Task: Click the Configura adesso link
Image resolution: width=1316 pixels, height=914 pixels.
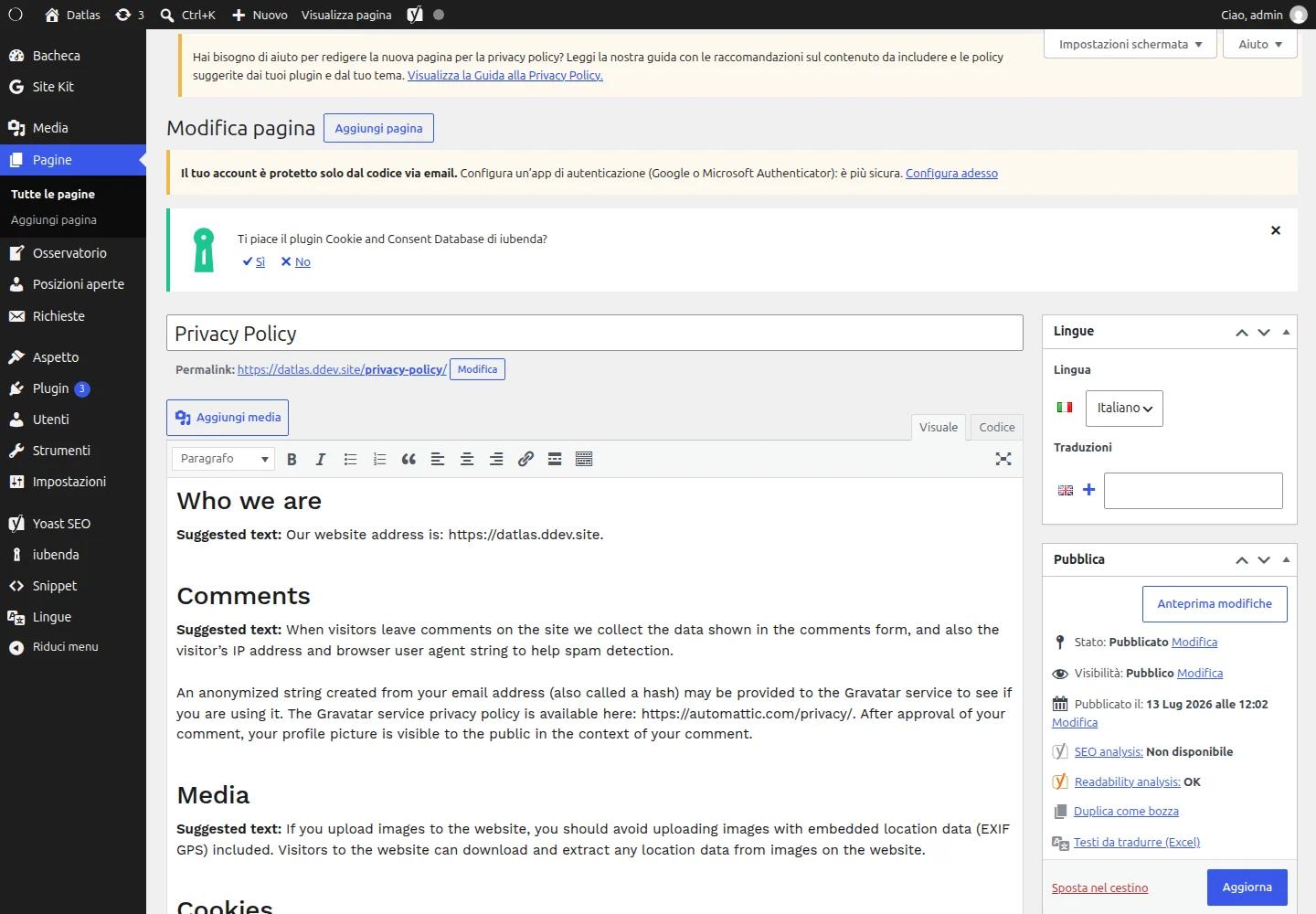Action: click(x=951, y=173)
